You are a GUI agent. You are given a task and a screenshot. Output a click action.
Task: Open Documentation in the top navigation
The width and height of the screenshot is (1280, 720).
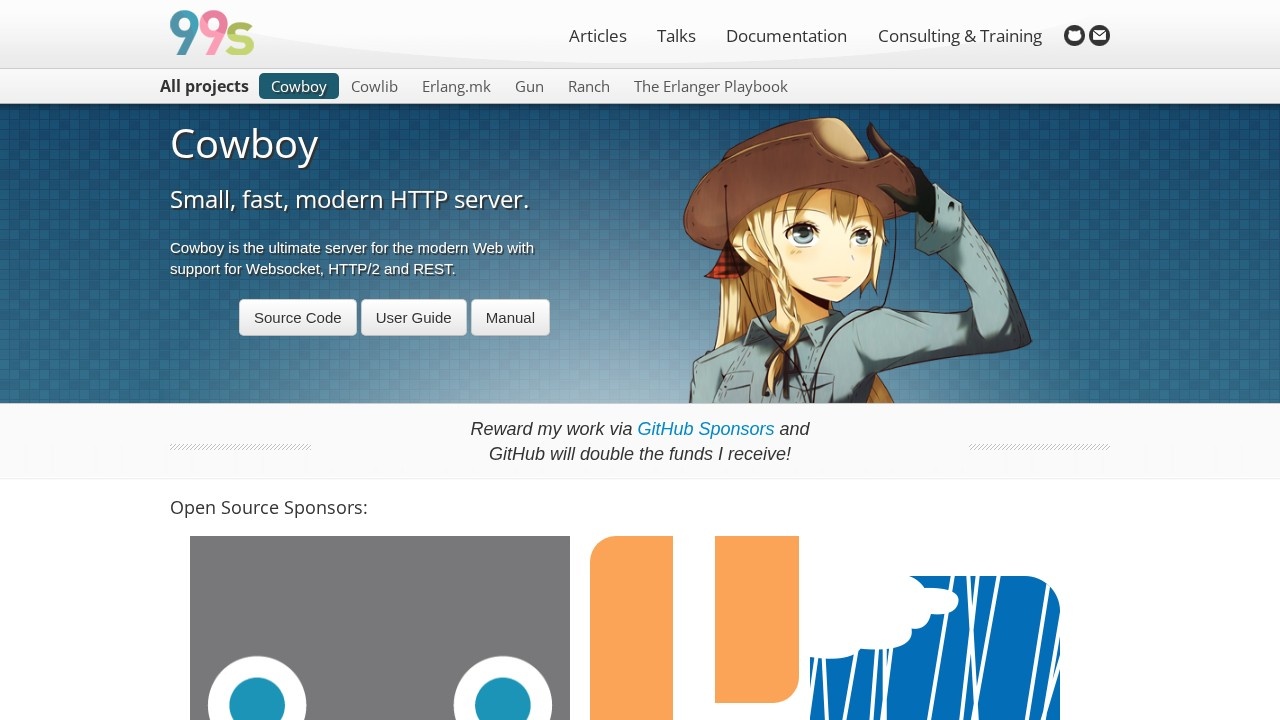(x=786, y=36)
